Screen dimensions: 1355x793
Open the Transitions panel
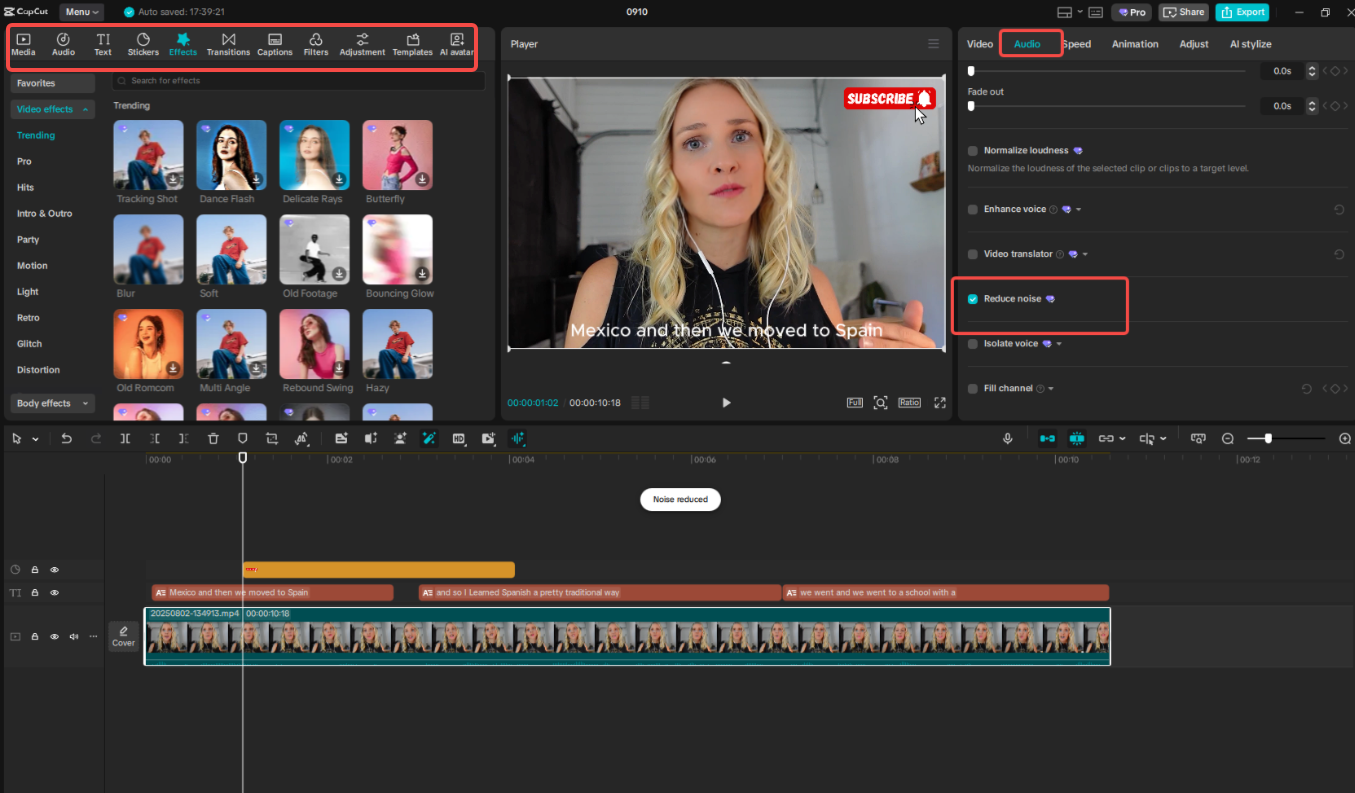[x=228, y=44]
